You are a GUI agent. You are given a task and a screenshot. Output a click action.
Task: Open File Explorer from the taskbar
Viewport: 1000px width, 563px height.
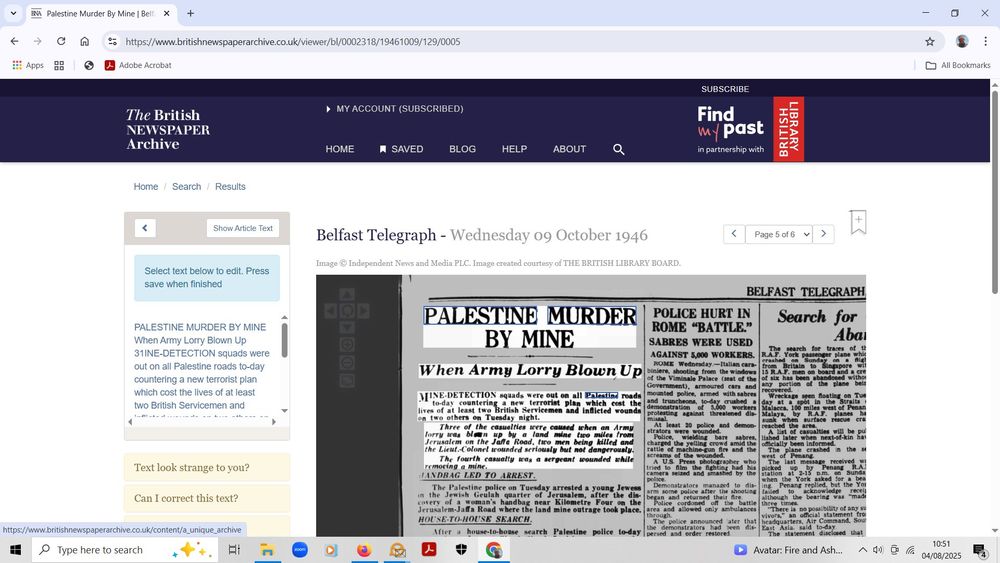click(x=267, y=550)
